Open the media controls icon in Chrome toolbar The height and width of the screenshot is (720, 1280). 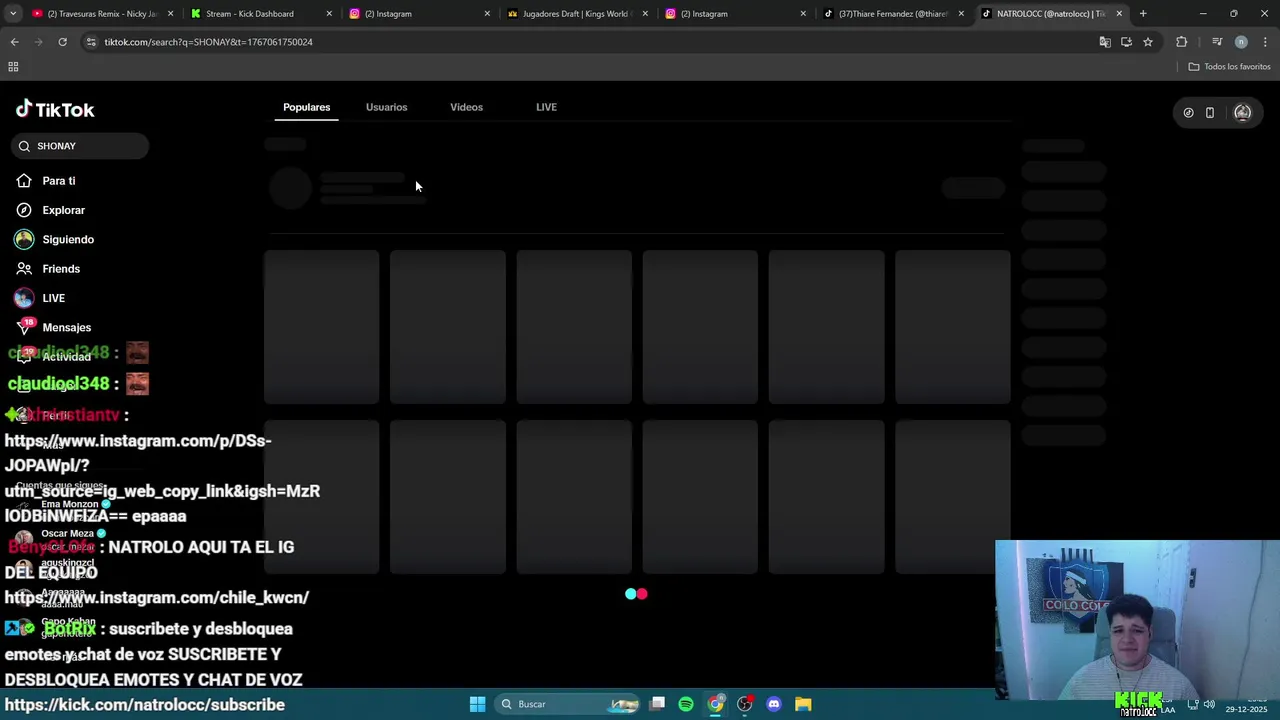pos(1217,42)
